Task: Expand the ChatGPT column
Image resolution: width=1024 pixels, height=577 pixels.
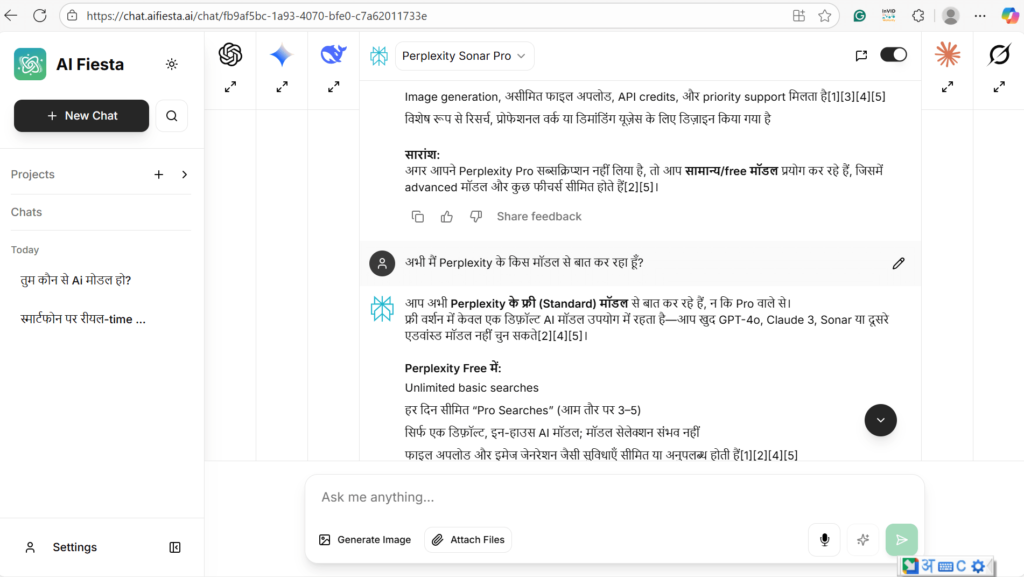Action: pos(231,87)
